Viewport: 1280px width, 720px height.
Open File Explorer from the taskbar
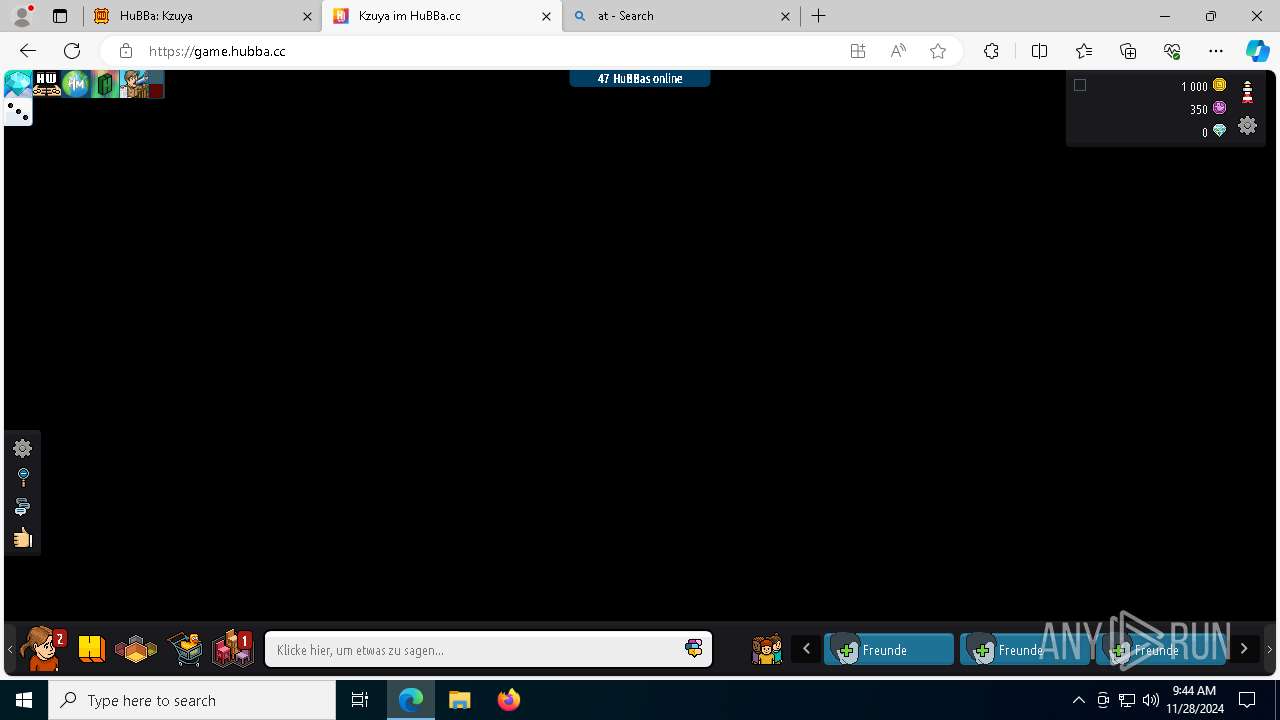point(460,700)
